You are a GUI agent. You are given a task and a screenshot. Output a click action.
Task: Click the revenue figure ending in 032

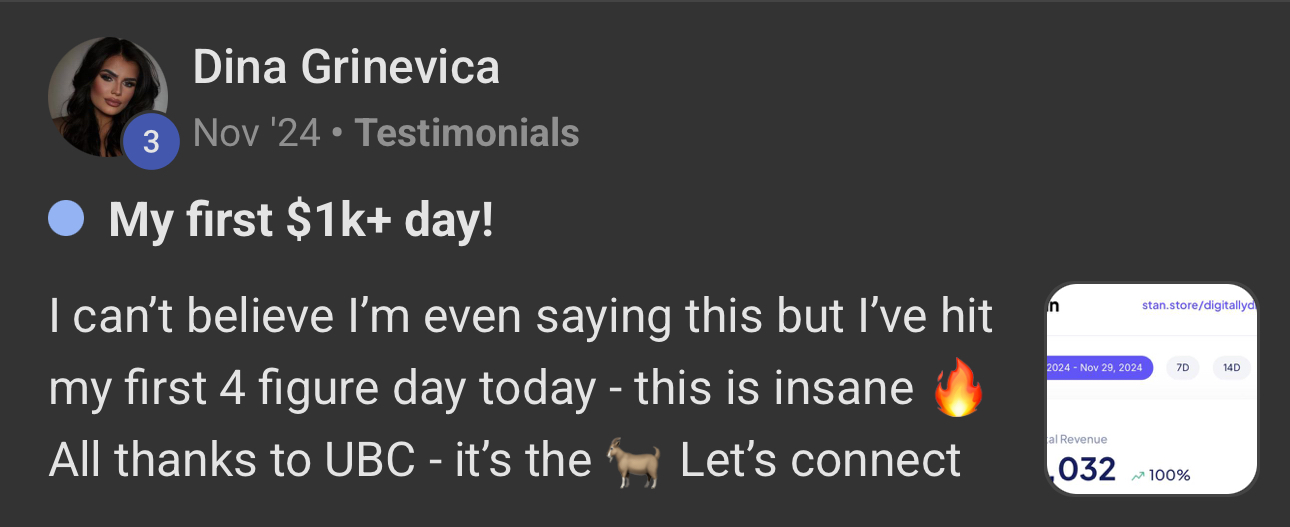coord(1081,468)
